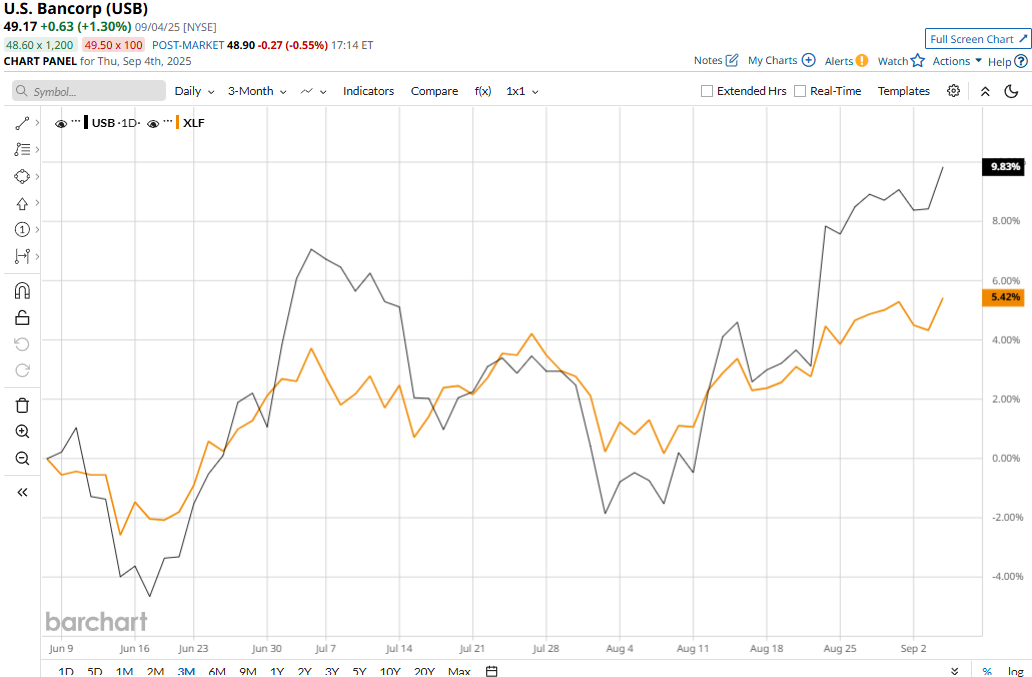This screenshot has width=1032, height=677.
Task: Expand the shape tool submenu arrow
Action: [38, 176]
